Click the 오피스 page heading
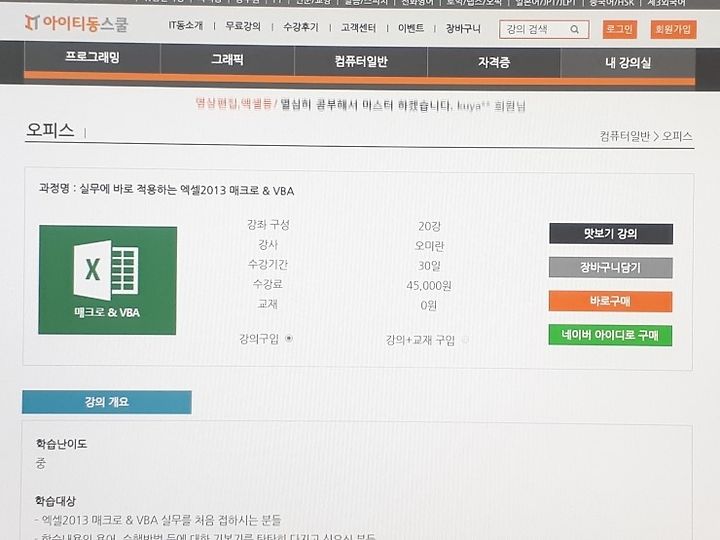The width and height of the screenshot is (720, 540). click(50, 130)
